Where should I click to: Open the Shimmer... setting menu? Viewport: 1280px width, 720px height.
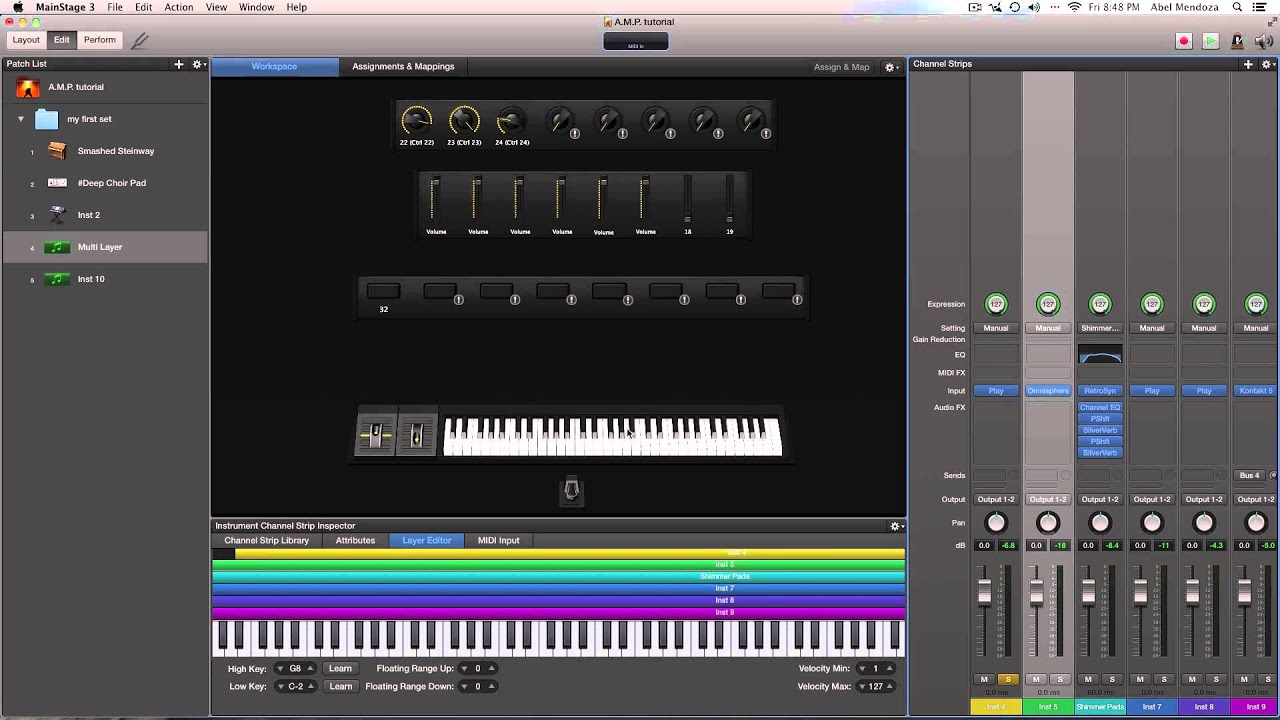point(1100,328)
